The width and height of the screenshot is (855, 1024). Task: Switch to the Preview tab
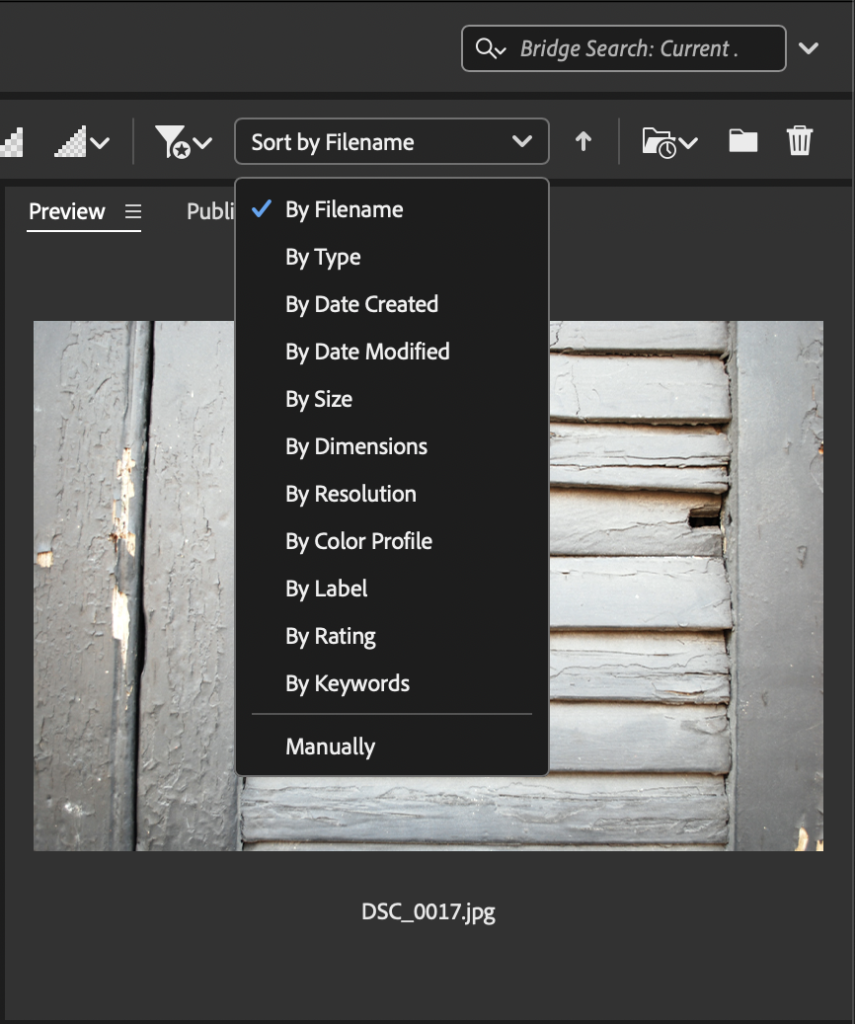click(x=66, y=212)
